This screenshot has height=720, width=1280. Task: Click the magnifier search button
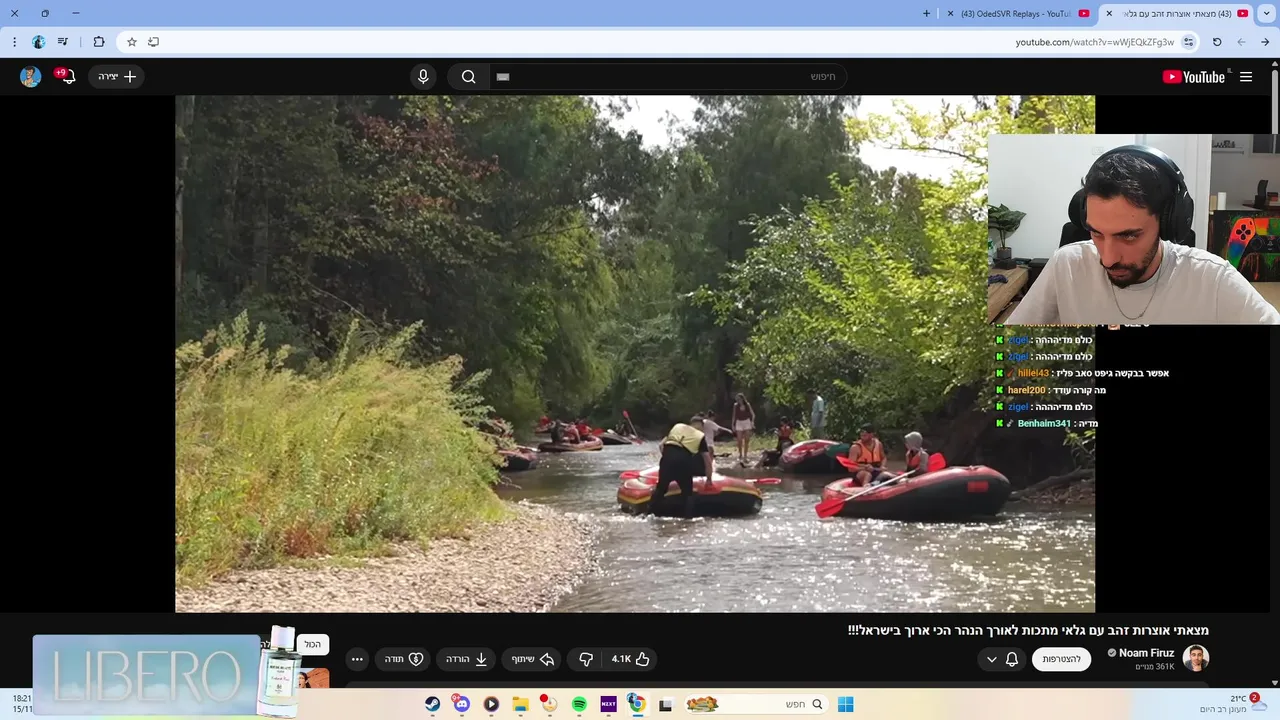(x=468, y=77)
